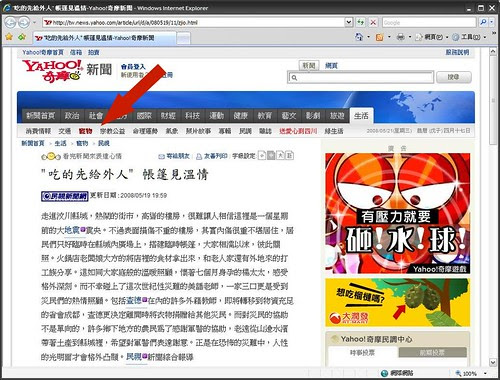The height and width of the screenshot is (380, 500).
Task: Click the browser Back arrow button
Action: (10, 23)
